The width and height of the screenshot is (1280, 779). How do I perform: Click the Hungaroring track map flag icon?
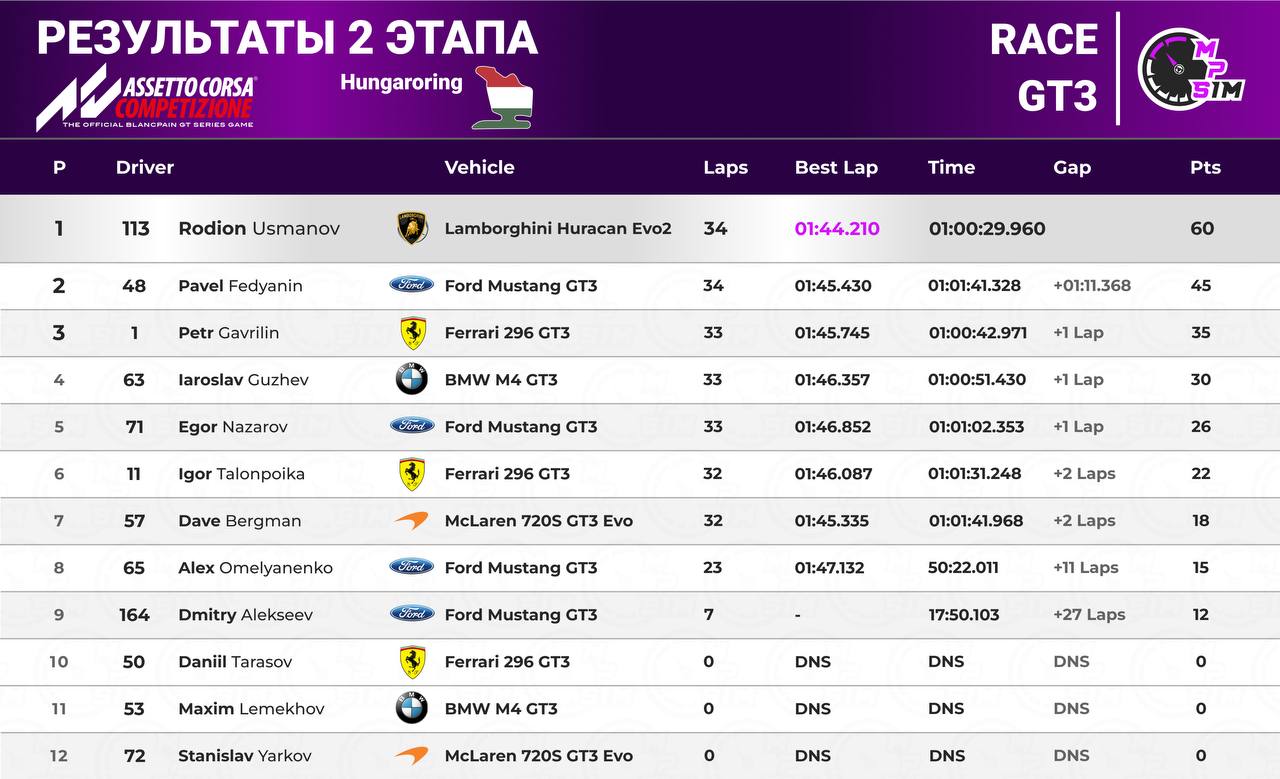[503, 97]
